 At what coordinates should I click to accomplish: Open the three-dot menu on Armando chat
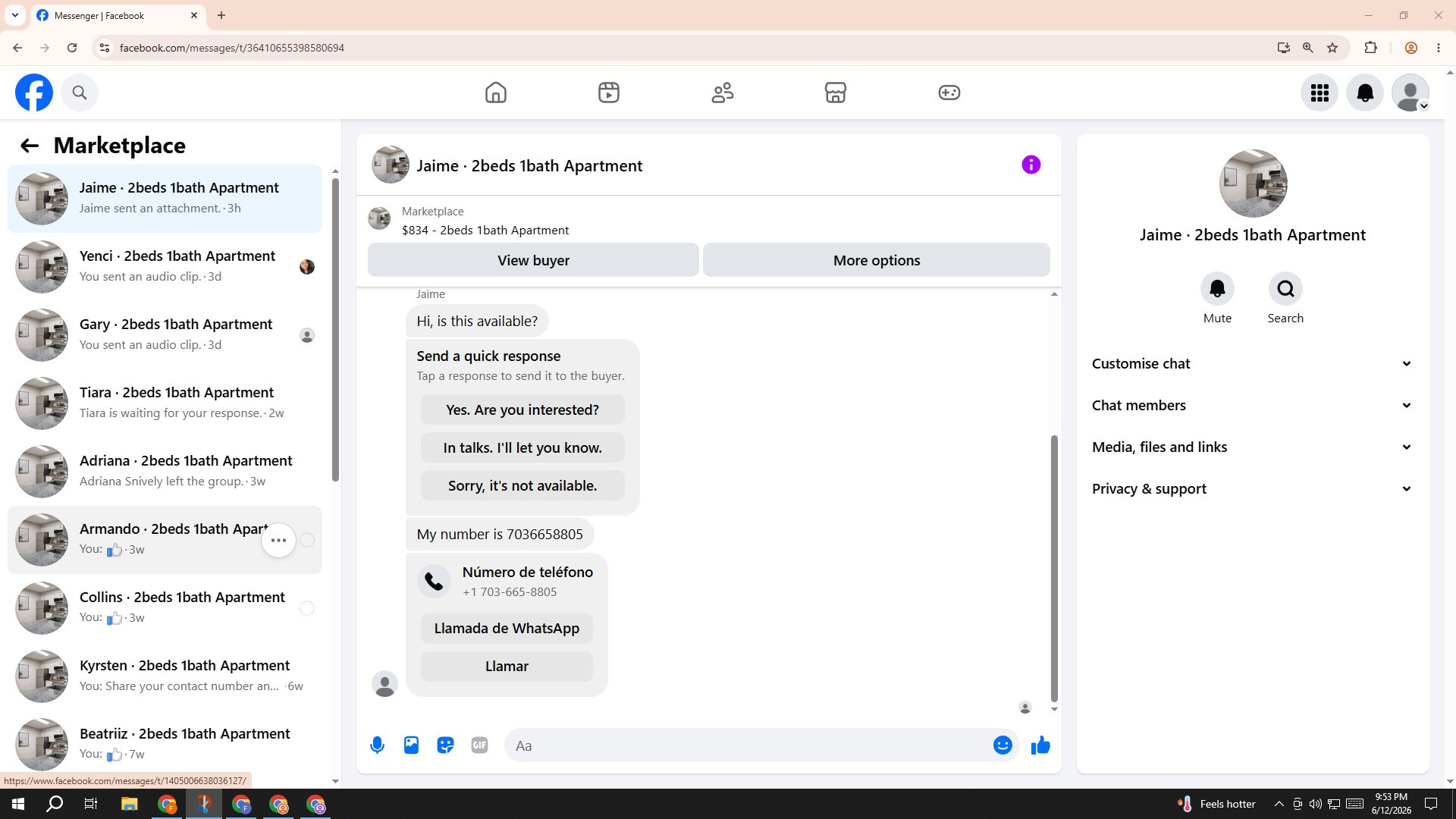[278, 540]
